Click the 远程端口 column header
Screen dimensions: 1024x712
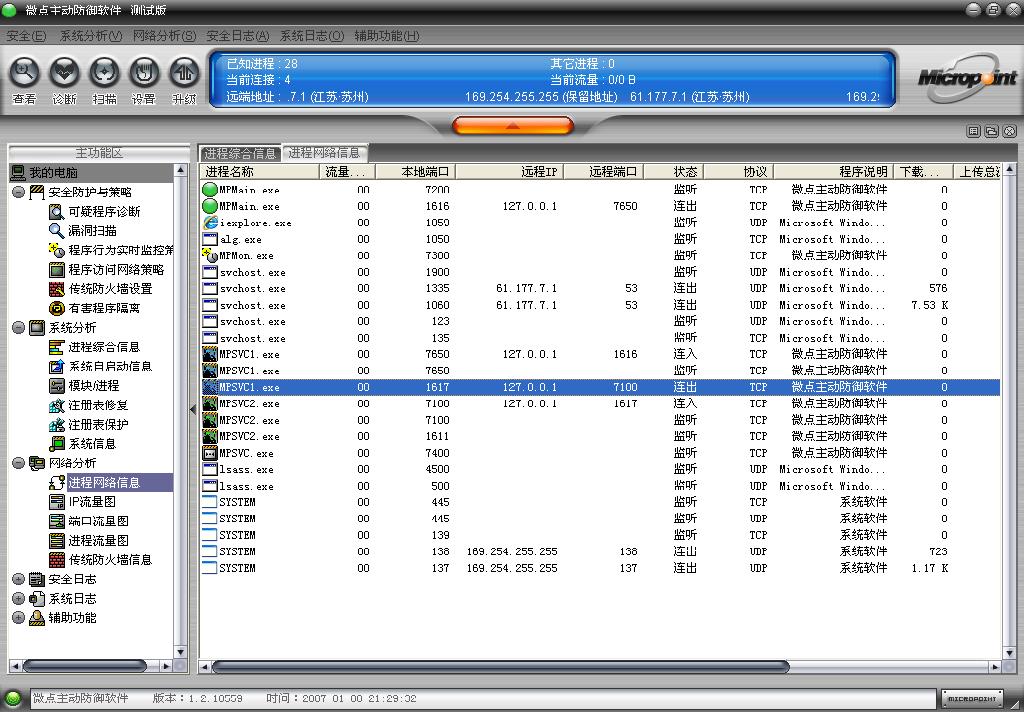tap(604, 172)
